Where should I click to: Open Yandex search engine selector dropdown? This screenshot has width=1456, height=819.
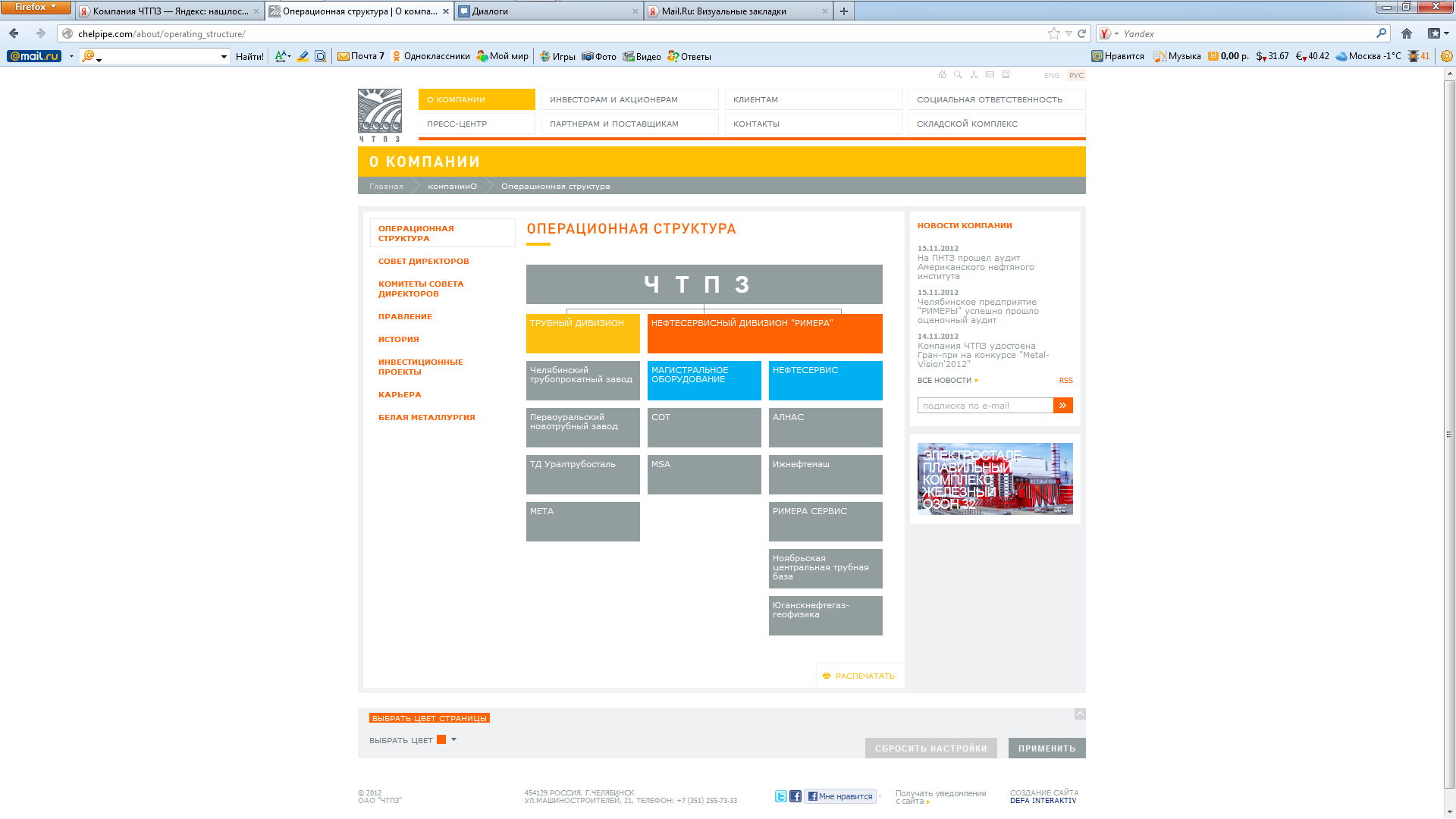point(1116,33)
